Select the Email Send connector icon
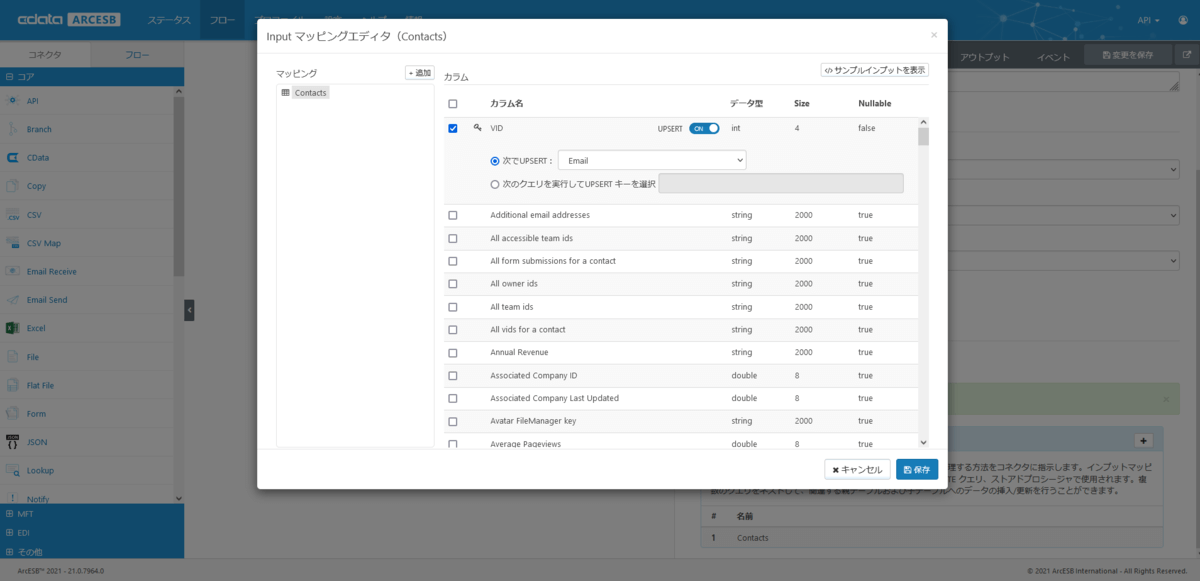This screenshot has width=1200, height=581. pos(13,300)
